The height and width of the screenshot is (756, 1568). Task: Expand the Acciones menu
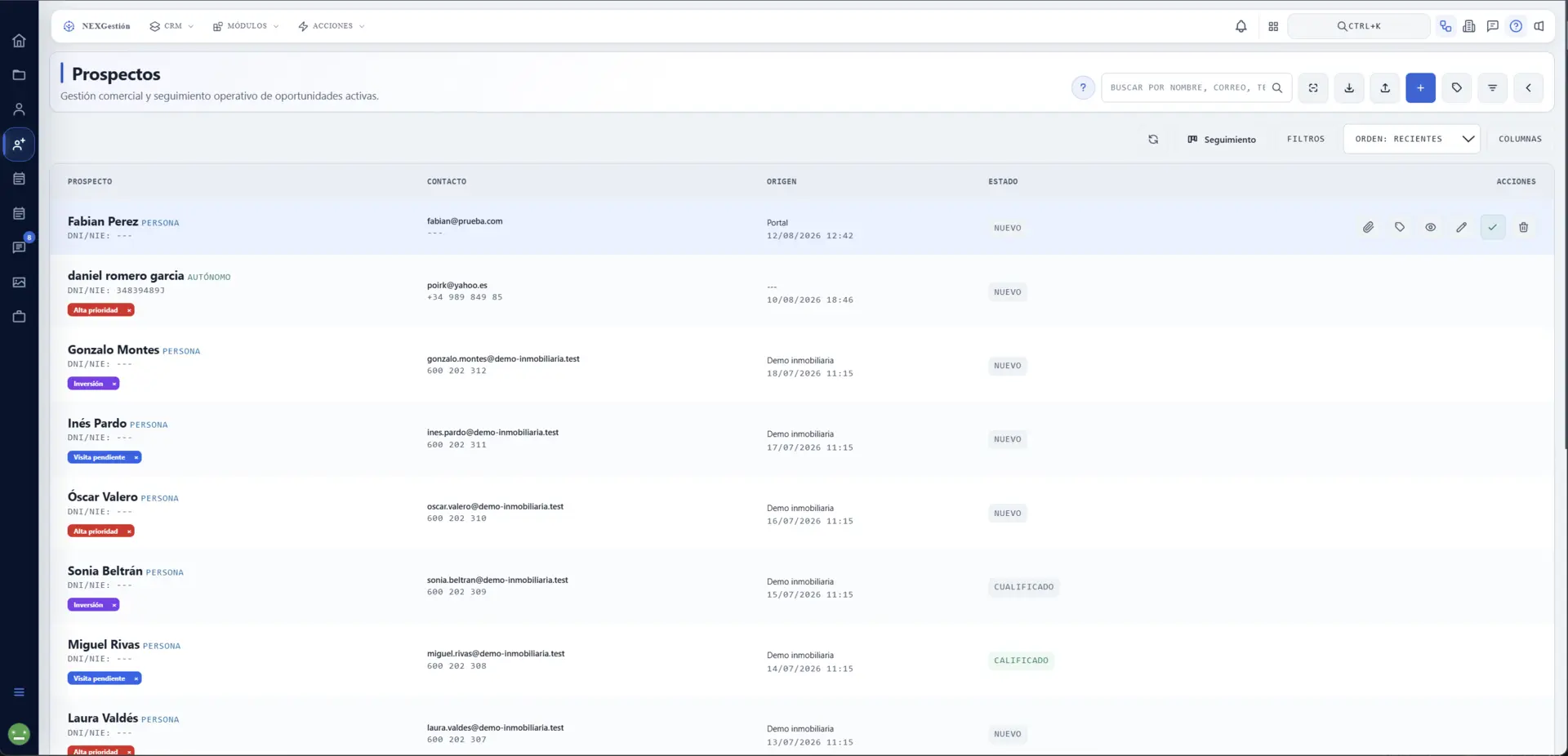pos(332,26)
